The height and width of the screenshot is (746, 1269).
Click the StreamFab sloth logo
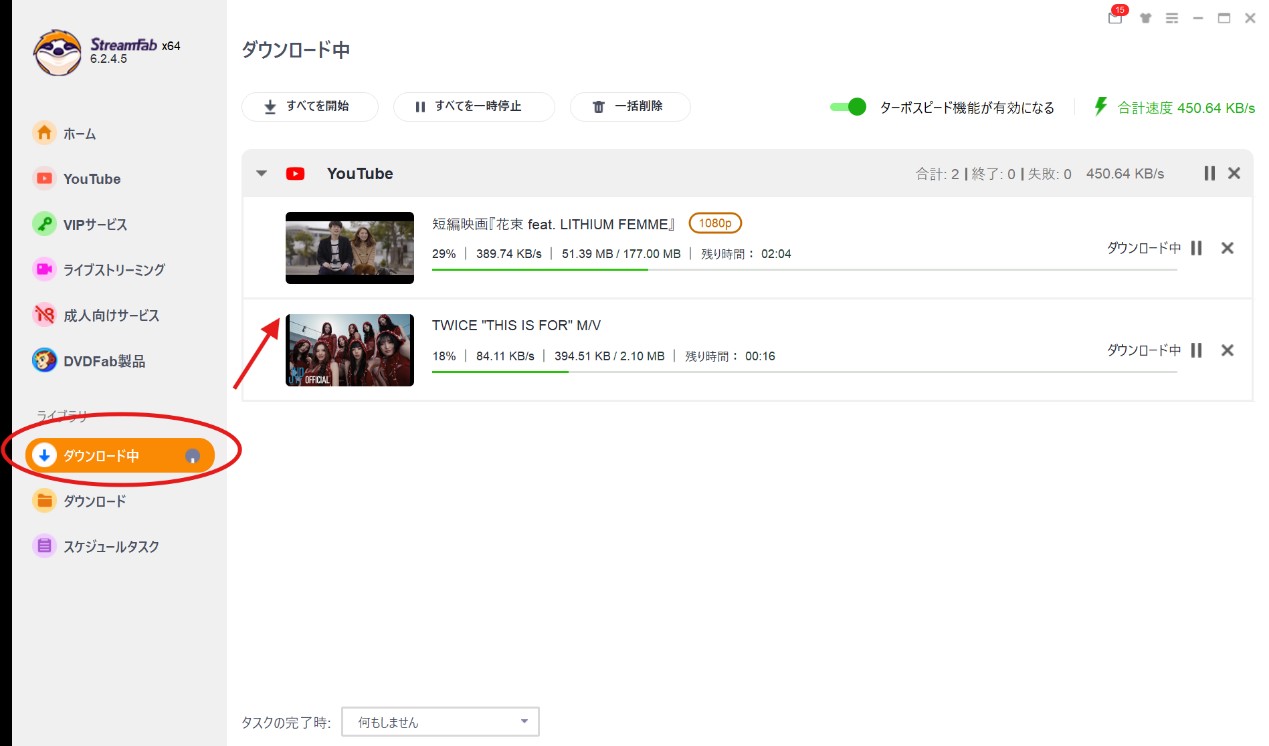58,52
